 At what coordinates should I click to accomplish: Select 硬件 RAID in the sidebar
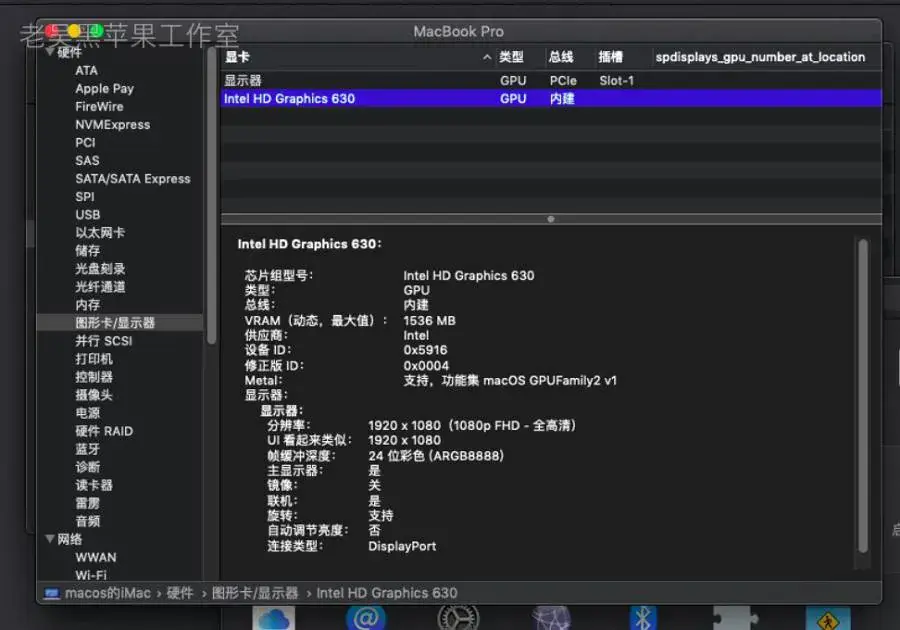pyautogui.click(x=104, y=431)
